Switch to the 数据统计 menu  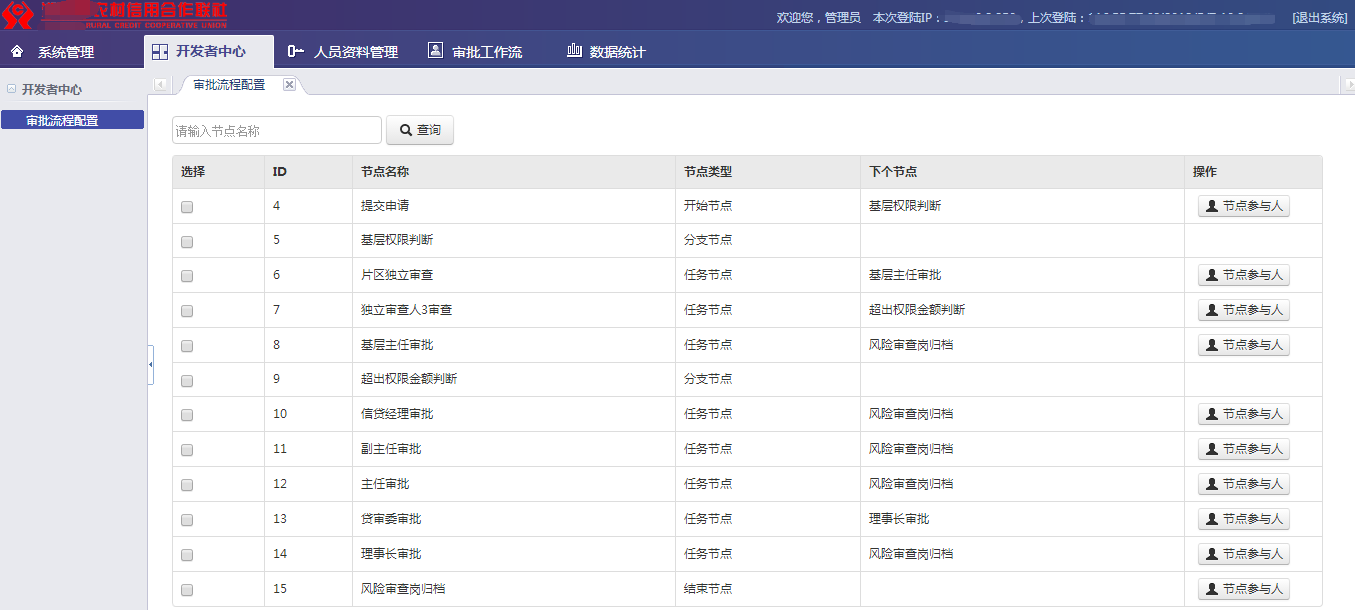click(x=616, y=52)
